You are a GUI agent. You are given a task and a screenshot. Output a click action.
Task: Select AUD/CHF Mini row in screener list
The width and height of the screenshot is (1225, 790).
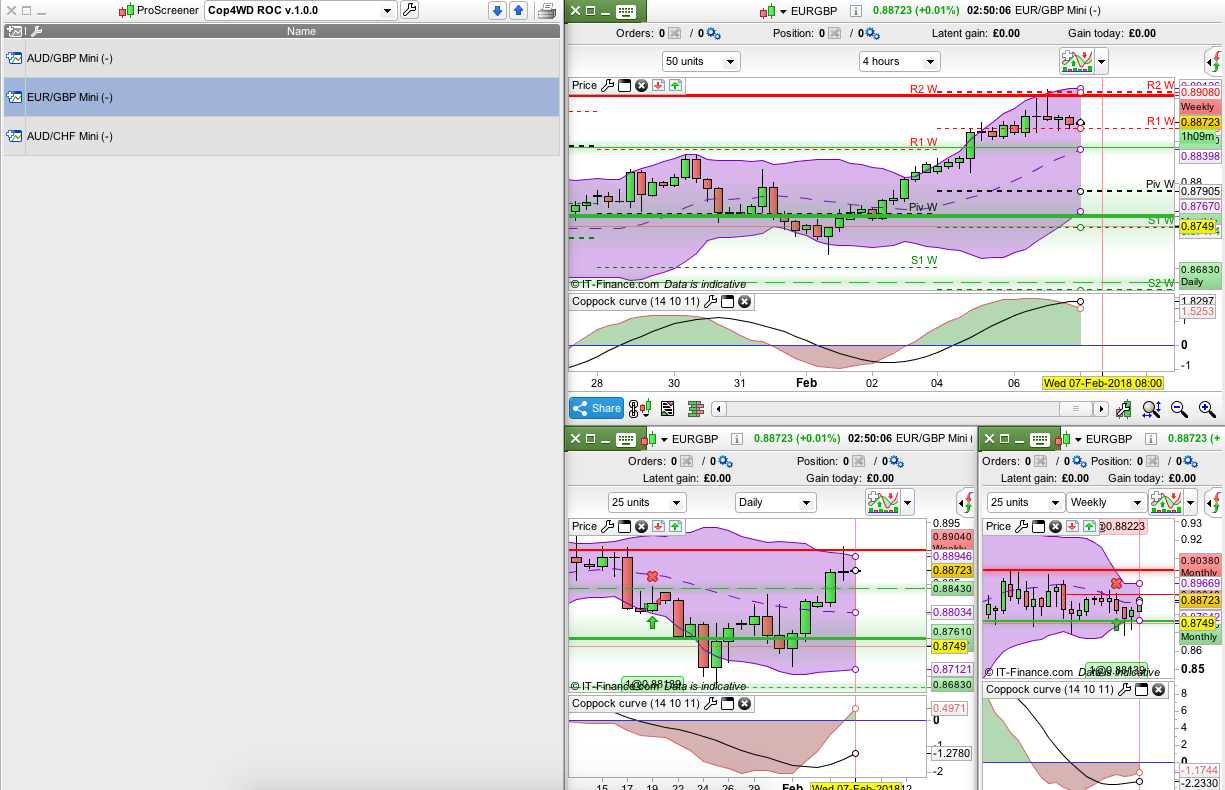[281, 136]
